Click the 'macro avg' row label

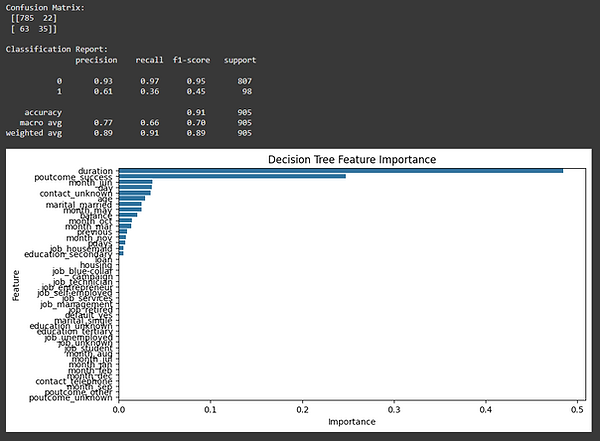point(41,123)
